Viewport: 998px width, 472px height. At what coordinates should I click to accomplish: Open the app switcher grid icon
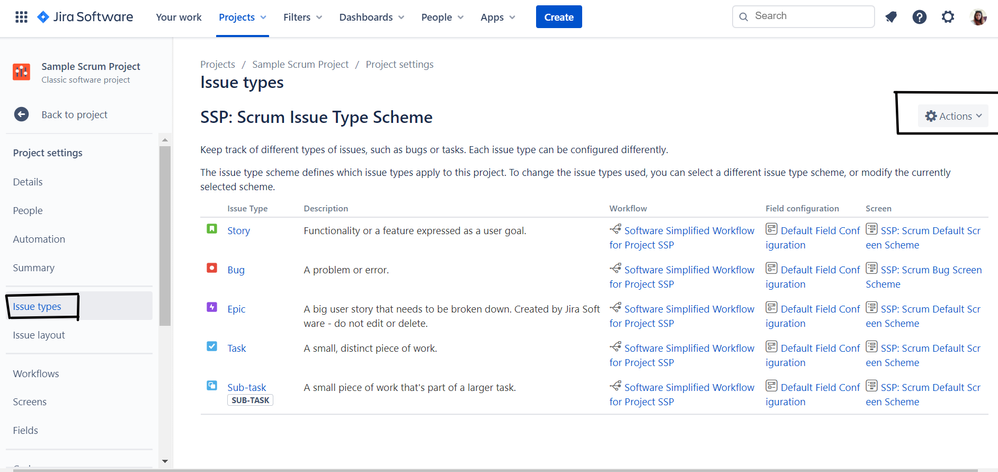21,17
